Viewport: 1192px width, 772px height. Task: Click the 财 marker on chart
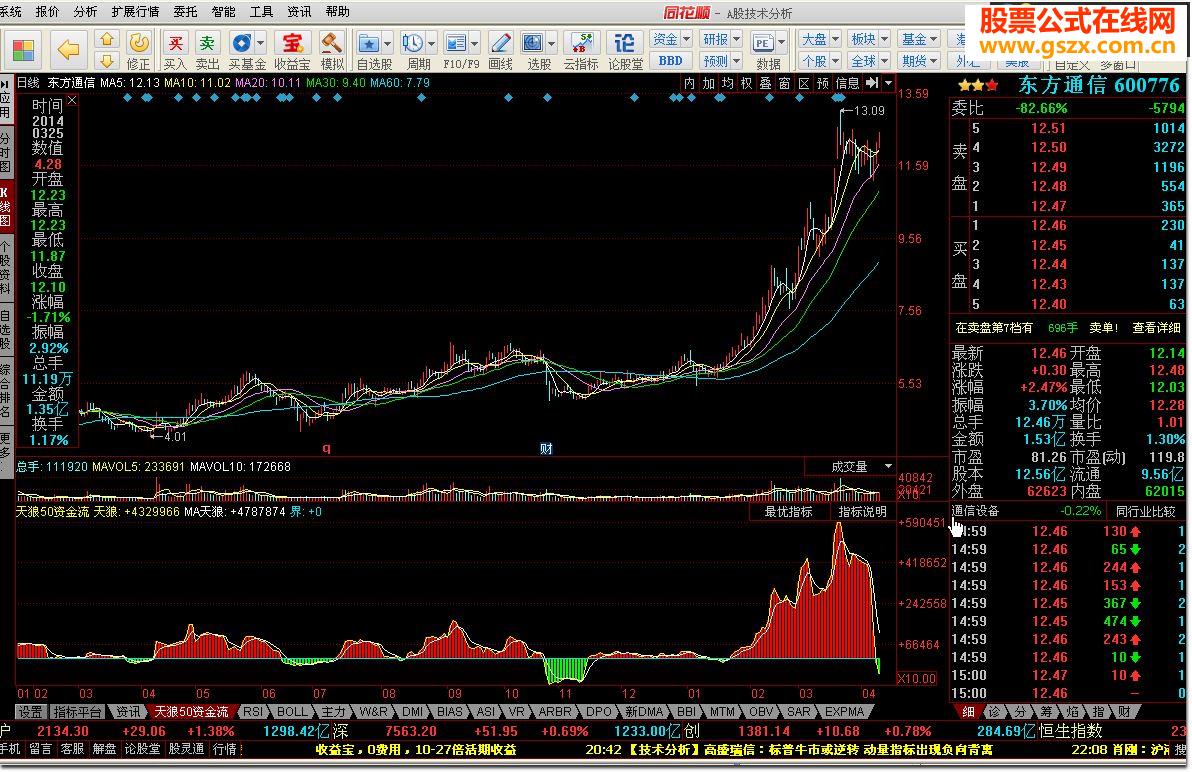coord(546,448)
